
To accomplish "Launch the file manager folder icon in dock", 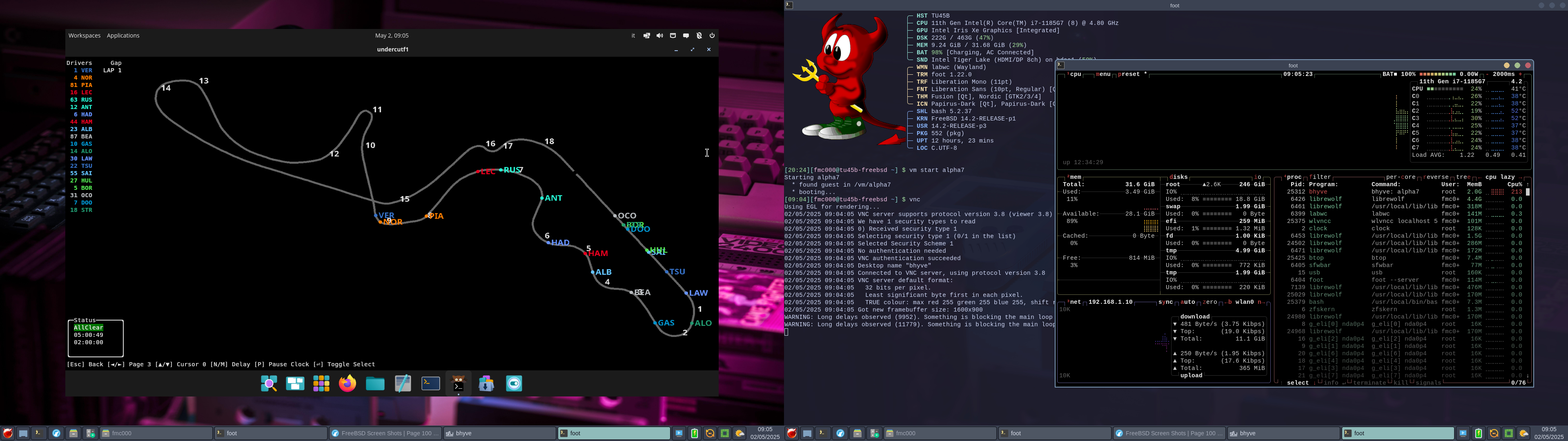I will coord(375,384).
